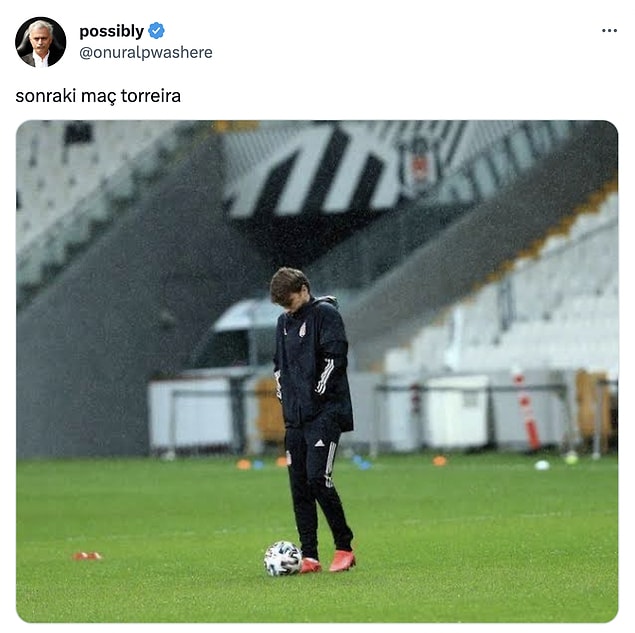This screenshot has width=635, height=633.
Task: Click the word "maç" in the tweet
Action: pyautogui.click(x=98, y=97)
